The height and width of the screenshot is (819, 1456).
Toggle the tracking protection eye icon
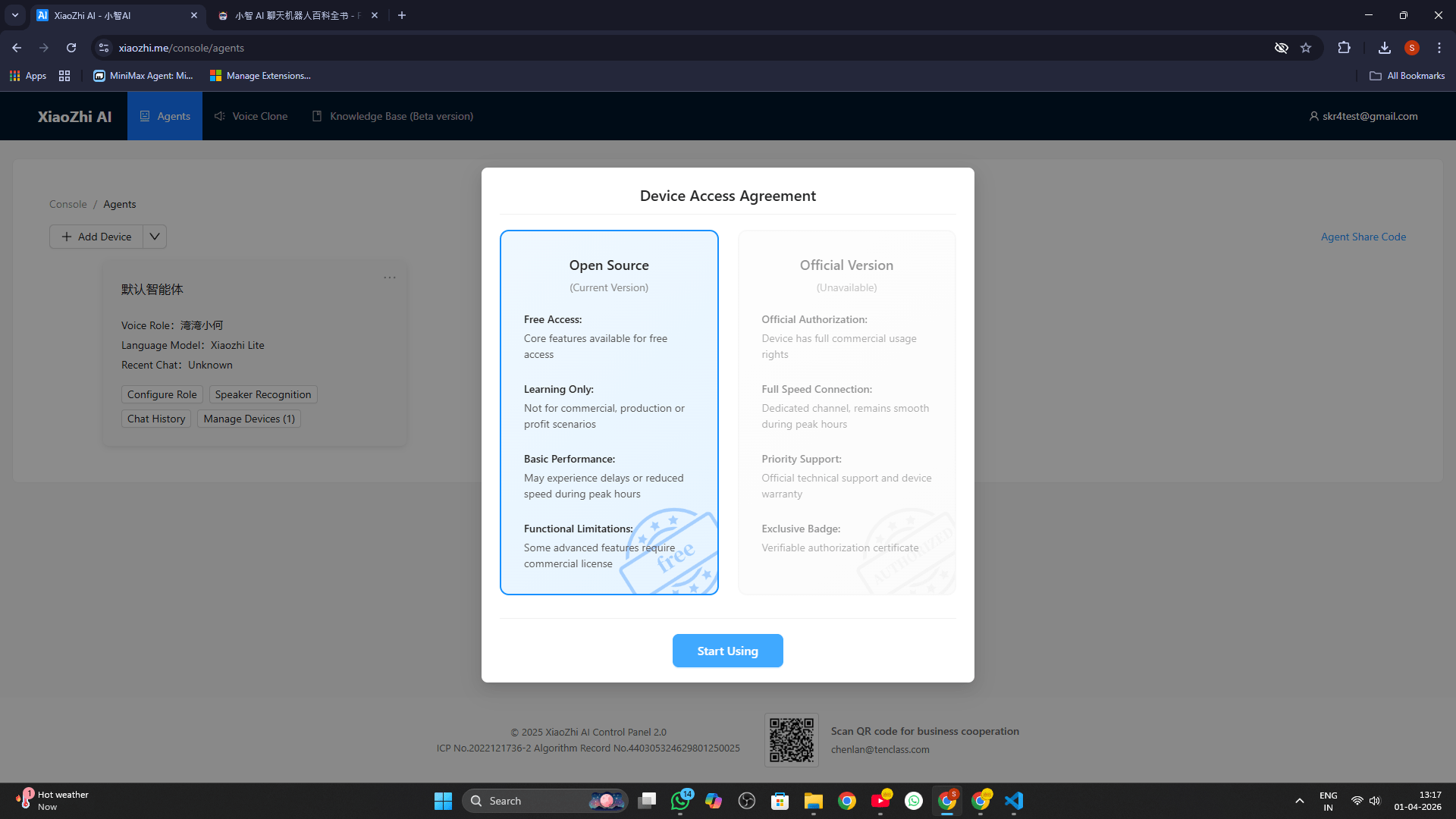pyautogui.click(x=1282, y=47)
